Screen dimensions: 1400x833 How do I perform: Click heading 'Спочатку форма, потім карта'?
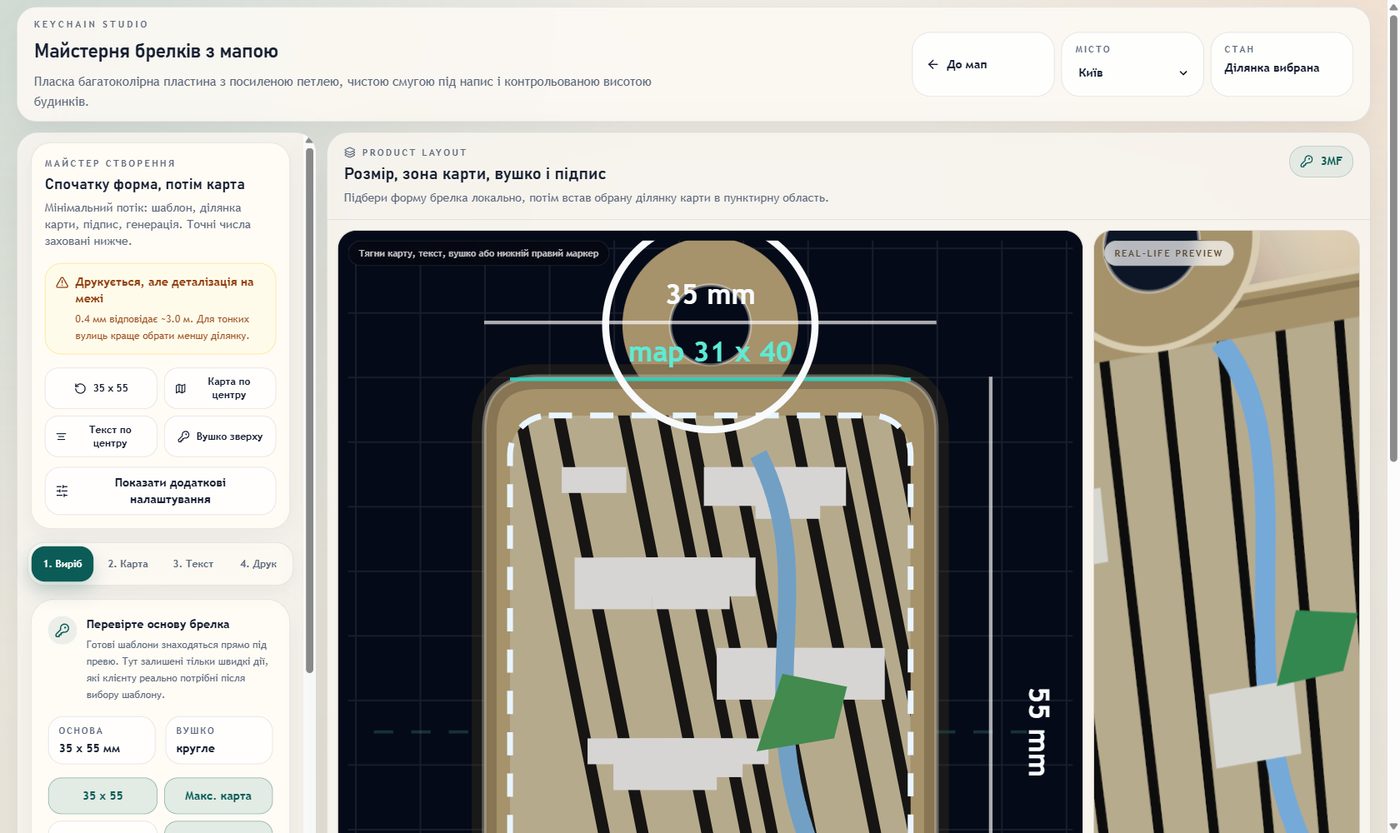click(x=145, y=185)
